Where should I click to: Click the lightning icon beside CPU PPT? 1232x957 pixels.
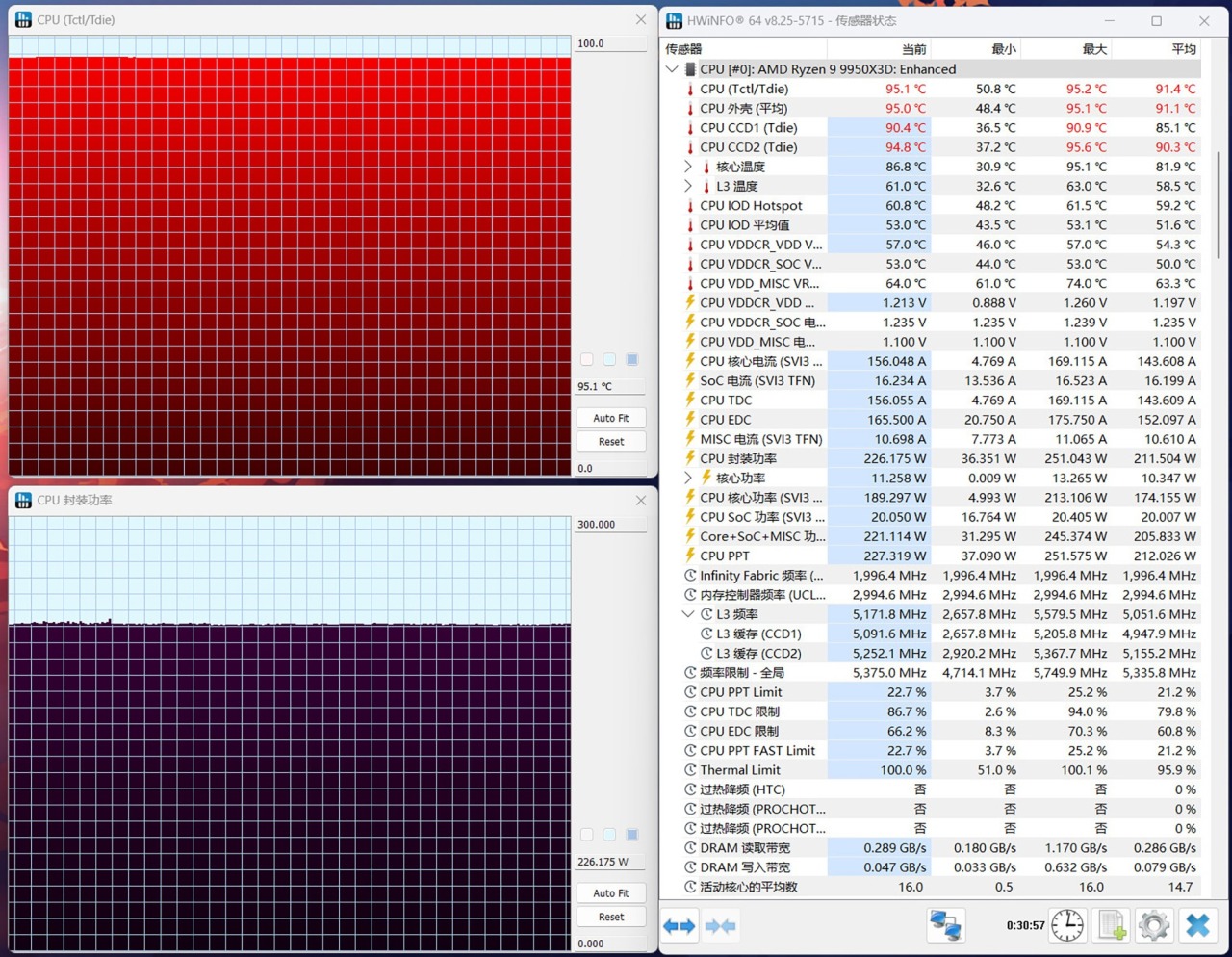[x=689, y=556]
